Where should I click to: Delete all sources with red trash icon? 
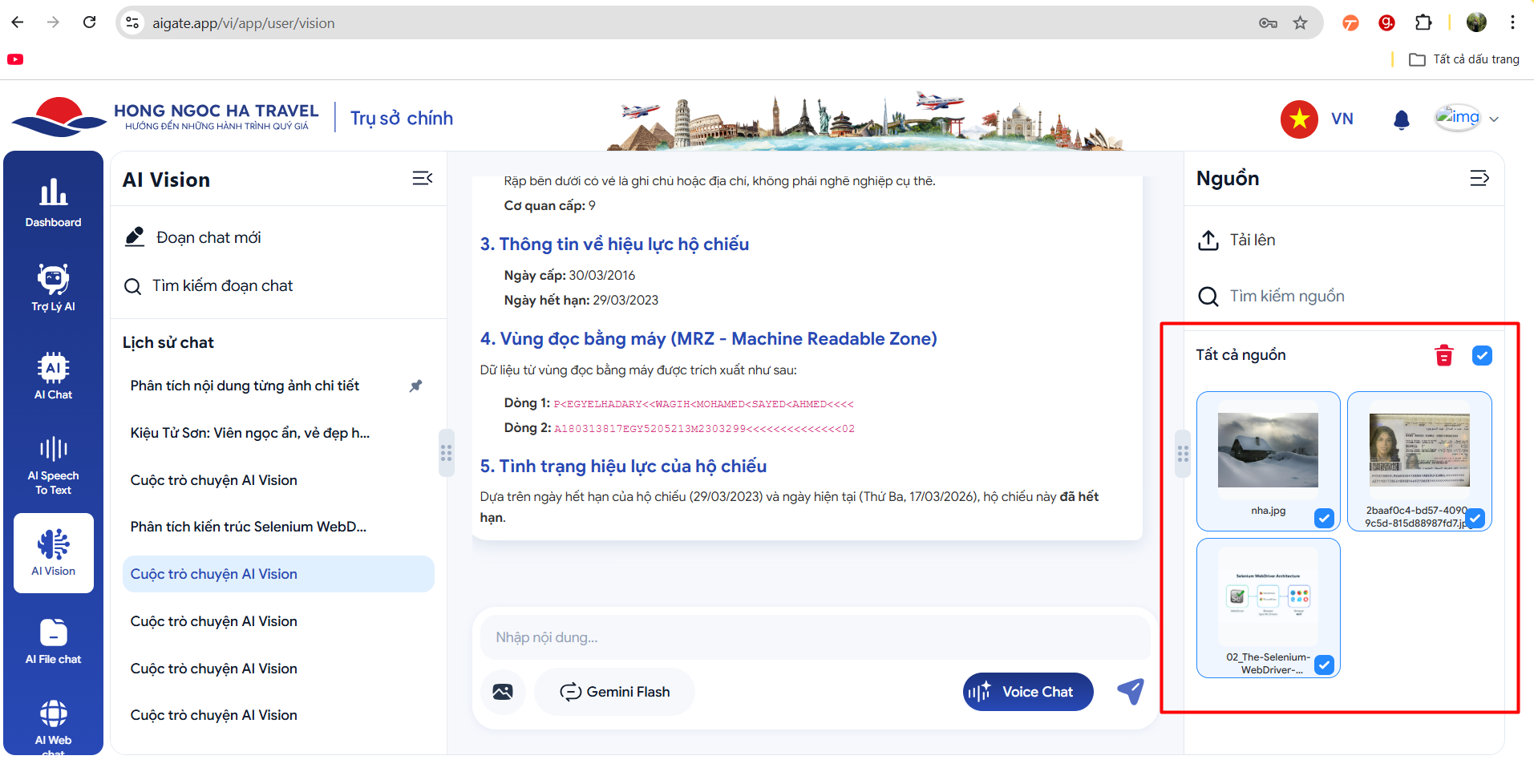pyautogui.click(x=1443, y=355)
